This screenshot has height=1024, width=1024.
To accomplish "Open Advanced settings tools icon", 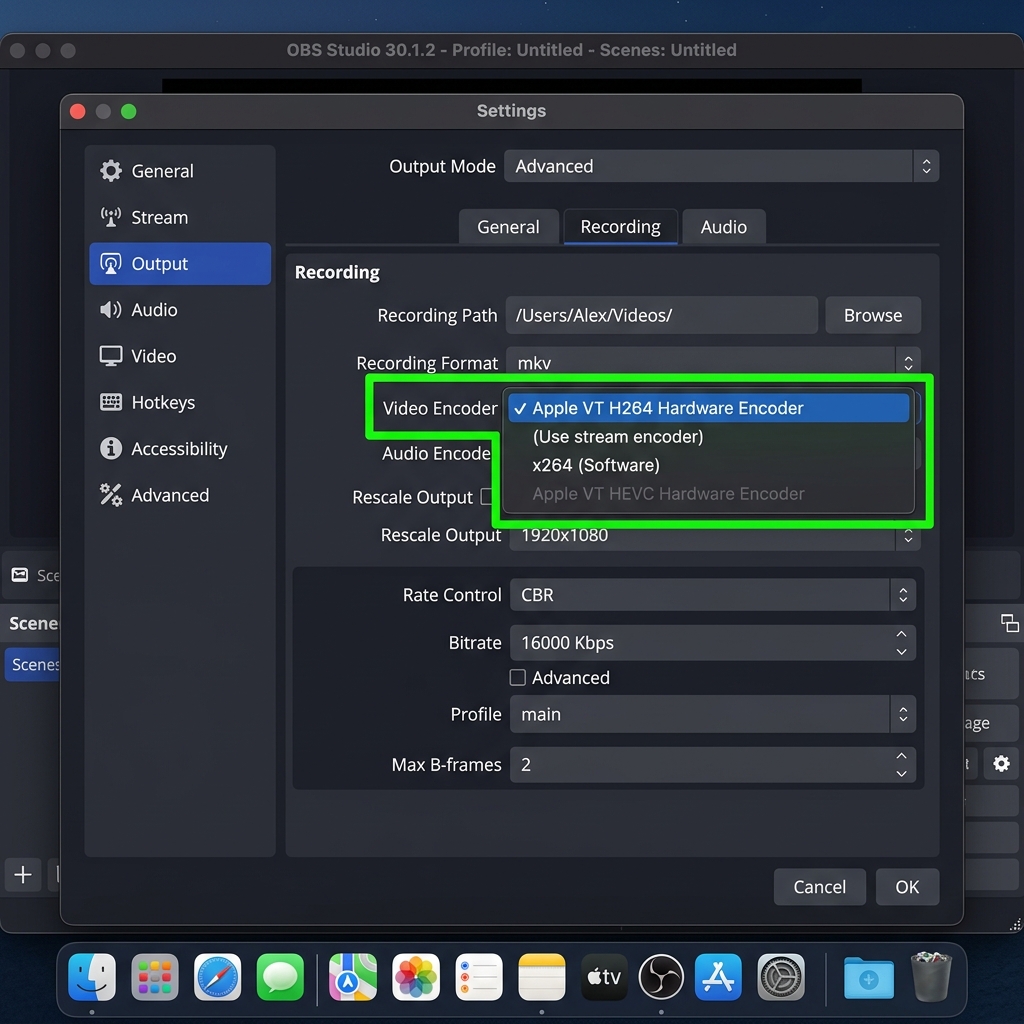I will (x=110, y=495).
